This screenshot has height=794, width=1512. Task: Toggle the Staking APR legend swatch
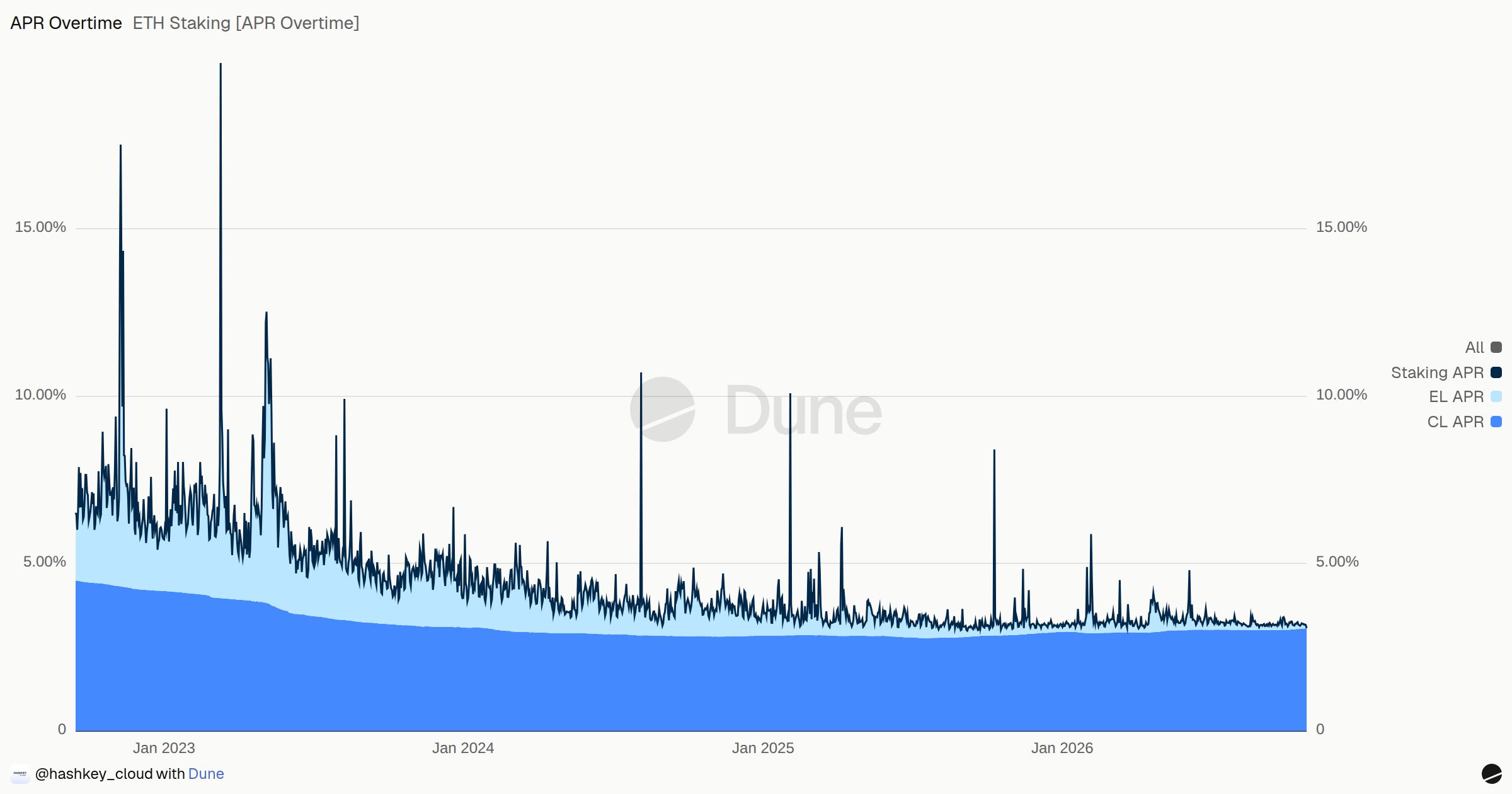(x=1496, y=372)
